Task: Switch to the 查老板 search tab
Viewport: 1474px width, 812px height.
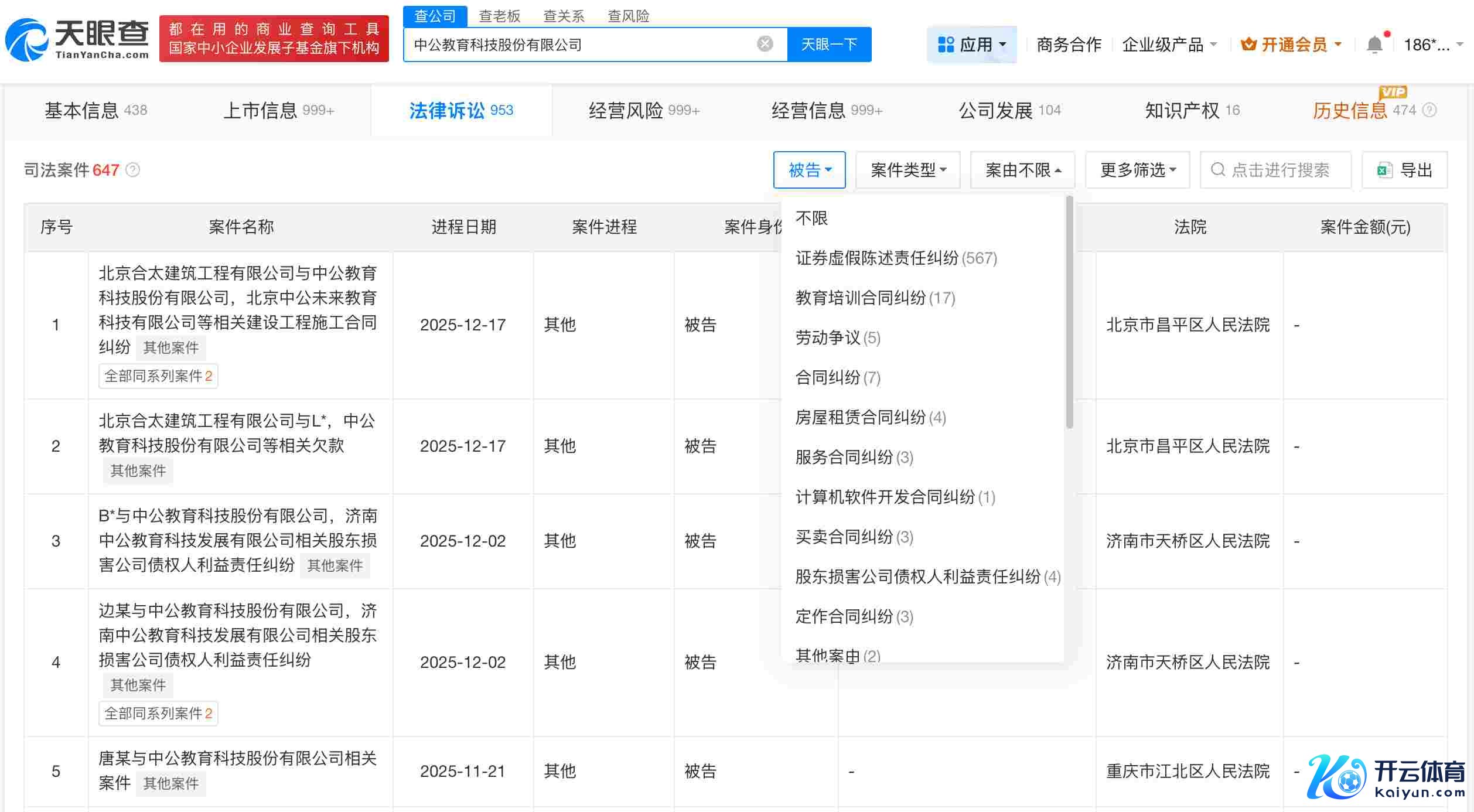Action: [499, 16]
